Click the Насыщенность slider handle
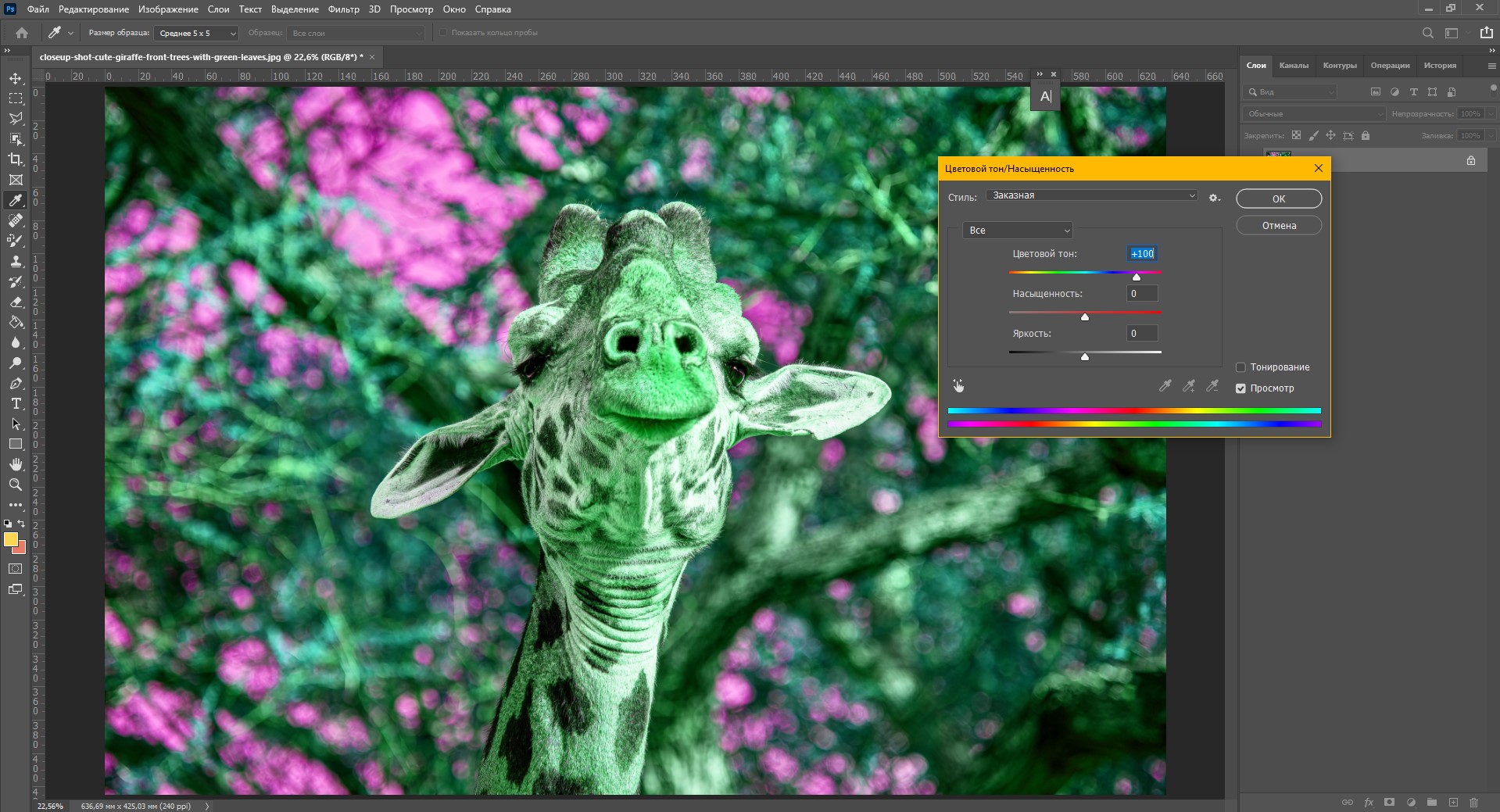 click(x=1085, y=317)
